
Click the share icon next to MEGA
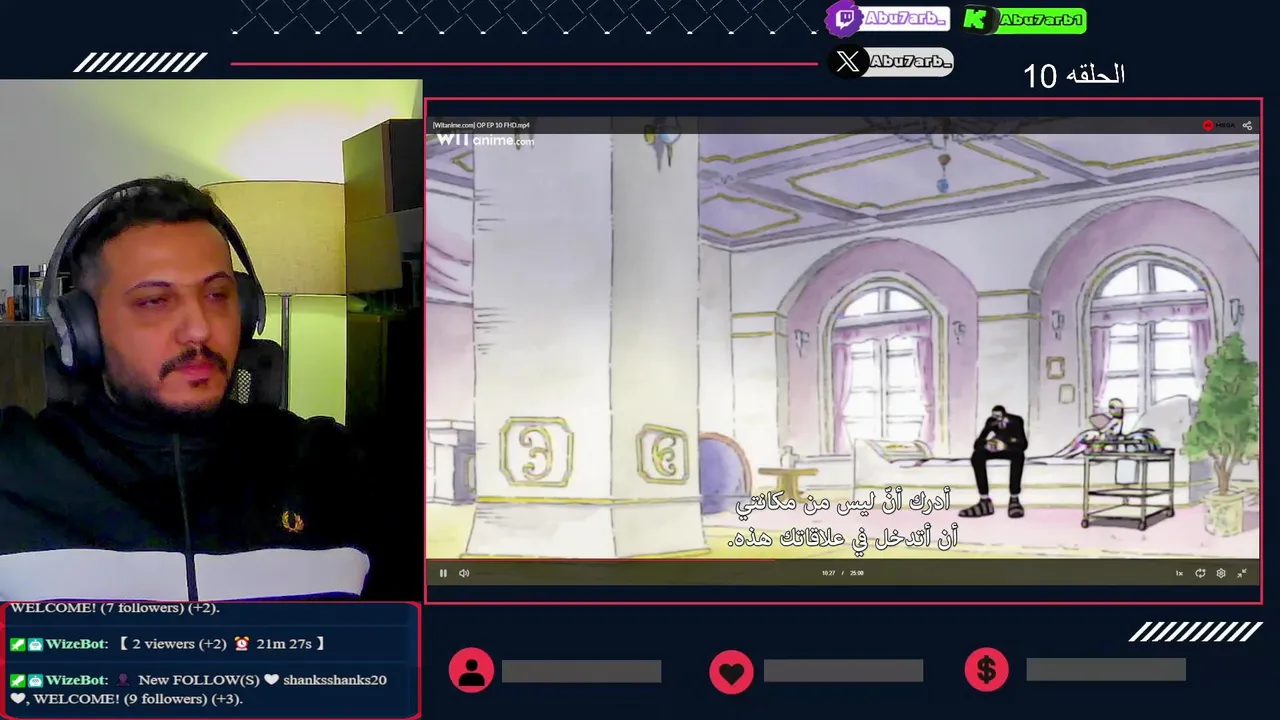click(1247, 125)
